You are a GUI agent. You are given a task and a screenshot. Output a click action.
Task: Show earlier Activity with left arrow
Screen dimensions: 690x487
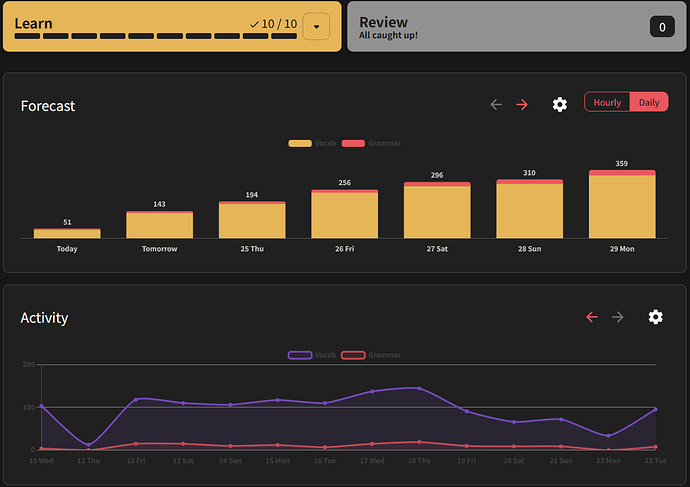pyautogui.click(x=591, y=317)
